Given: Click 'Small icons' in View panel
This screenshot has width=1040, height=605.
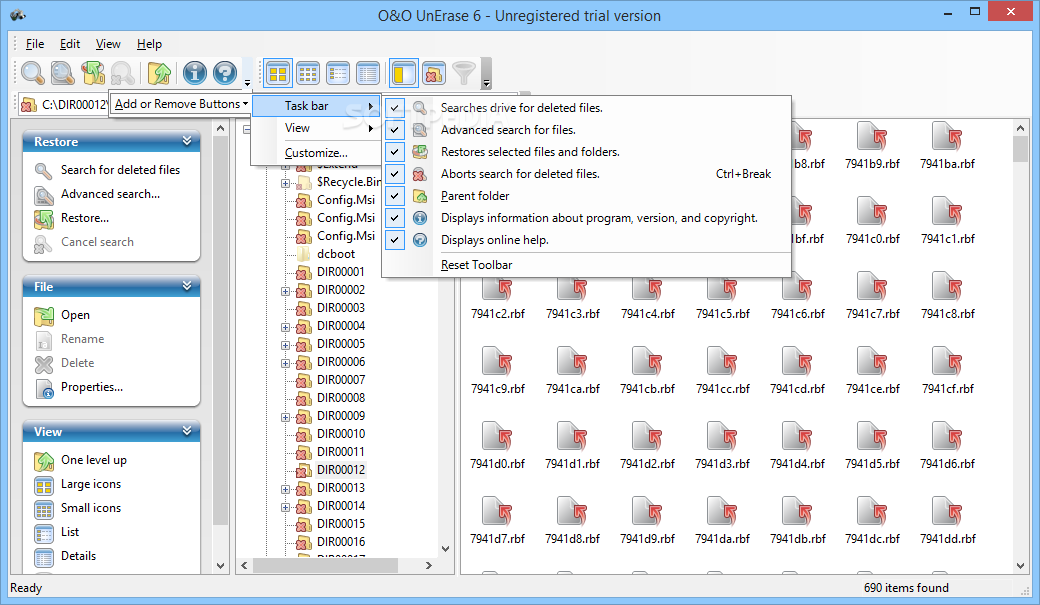Looking at the screenshot, I should coord(91,507).
